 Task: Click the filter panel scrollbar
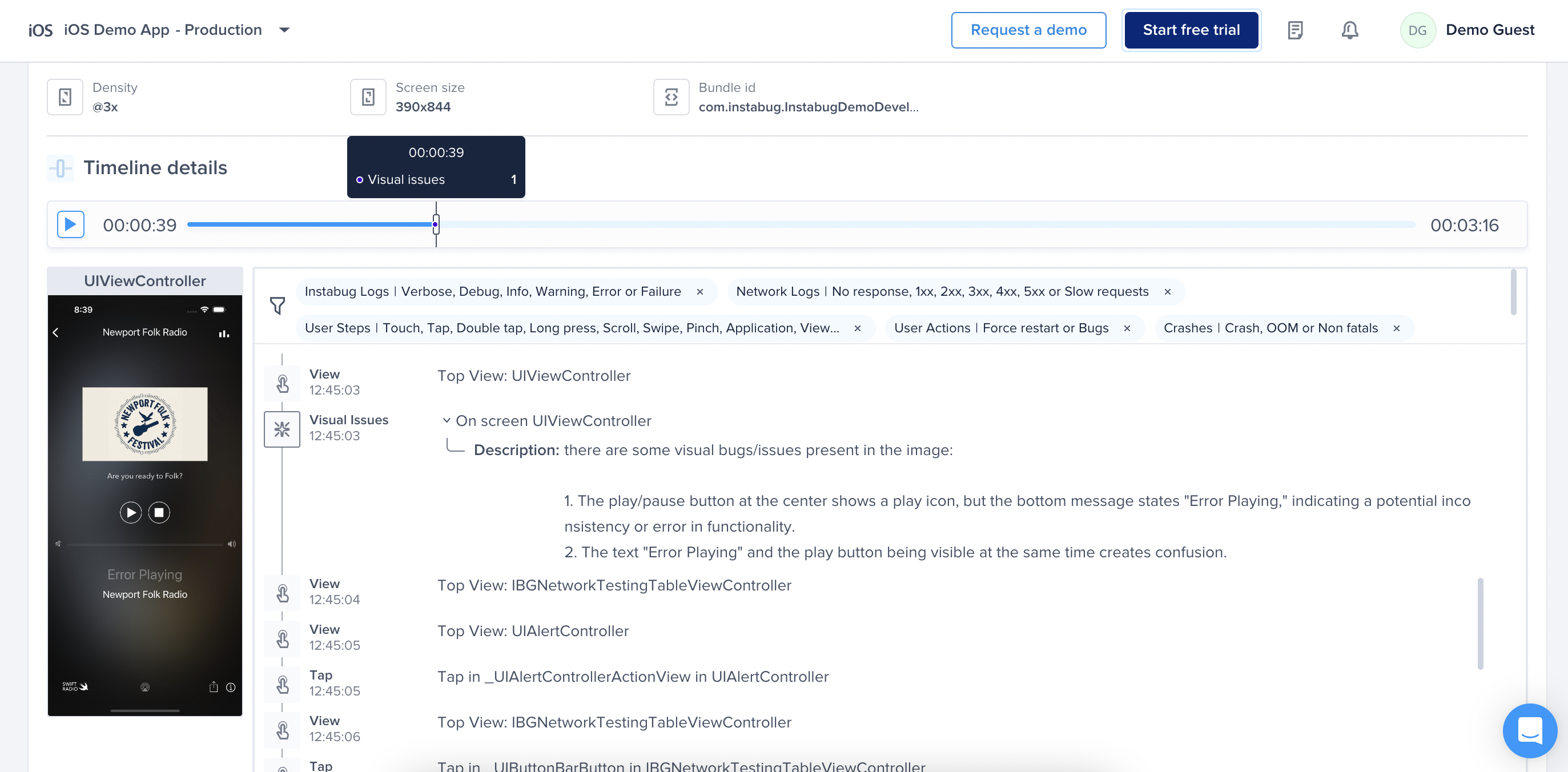coord(1514,292)
